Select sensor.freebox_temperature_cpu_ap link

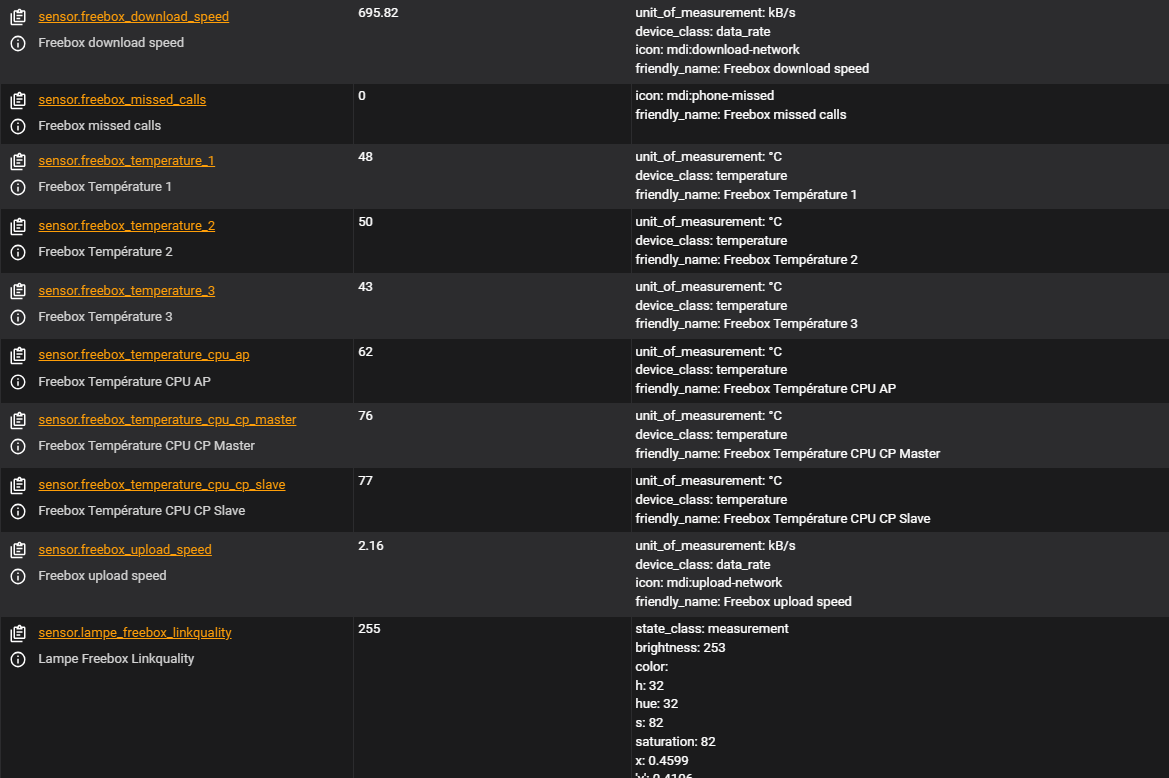pyautogui.click(x=144, y=355)
